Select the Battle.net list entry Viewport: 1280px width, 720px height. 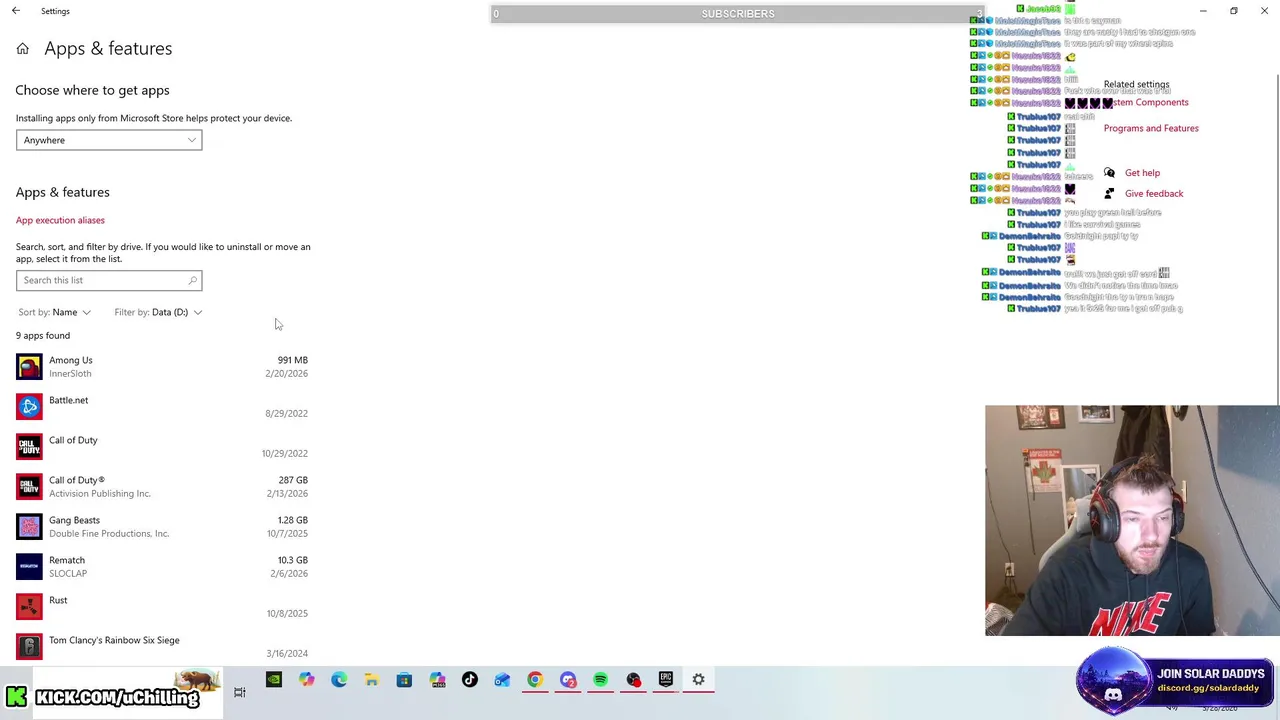[x=162, y=407]
